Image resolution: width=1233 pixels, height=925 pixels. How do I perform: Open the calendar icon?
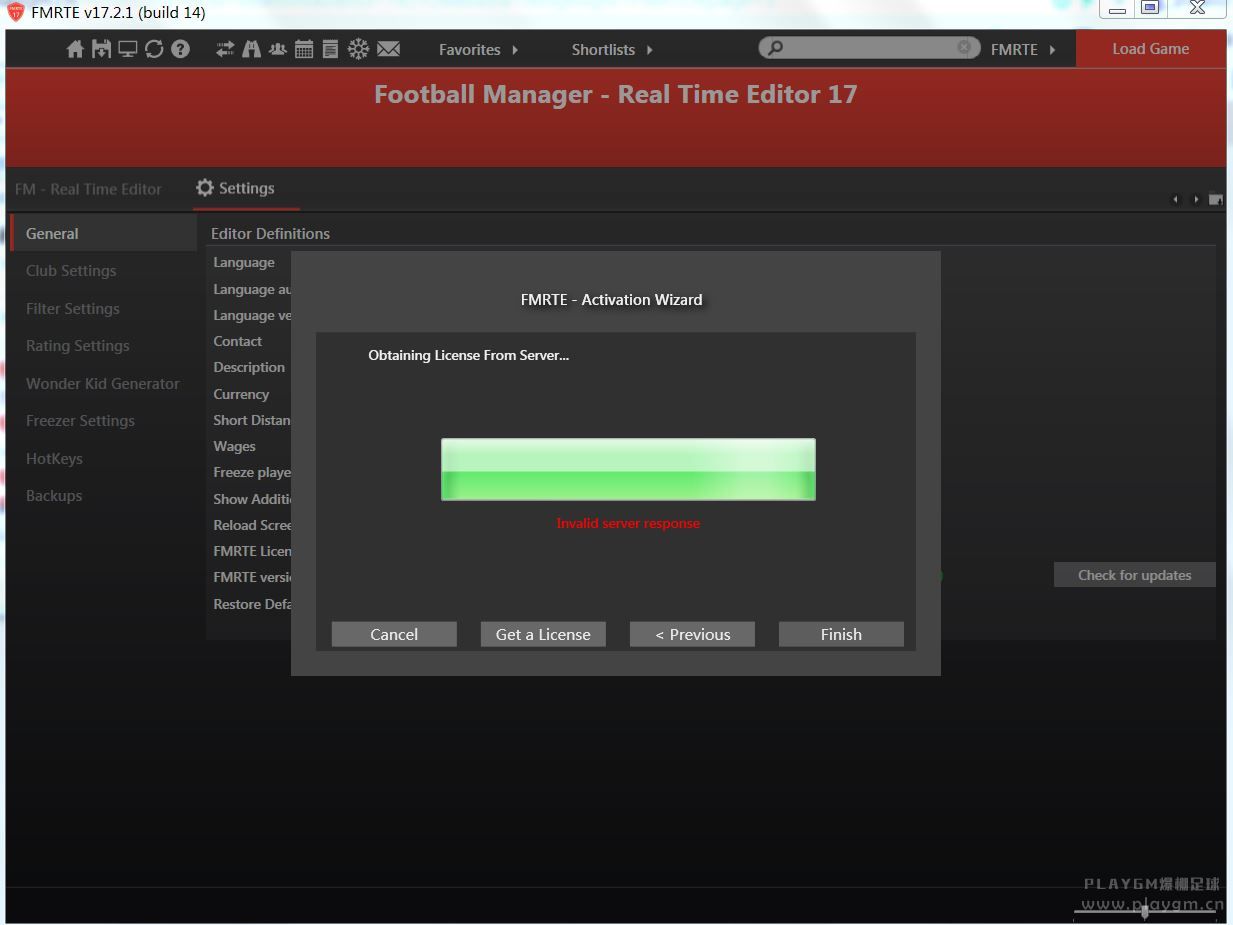point(304,49)
